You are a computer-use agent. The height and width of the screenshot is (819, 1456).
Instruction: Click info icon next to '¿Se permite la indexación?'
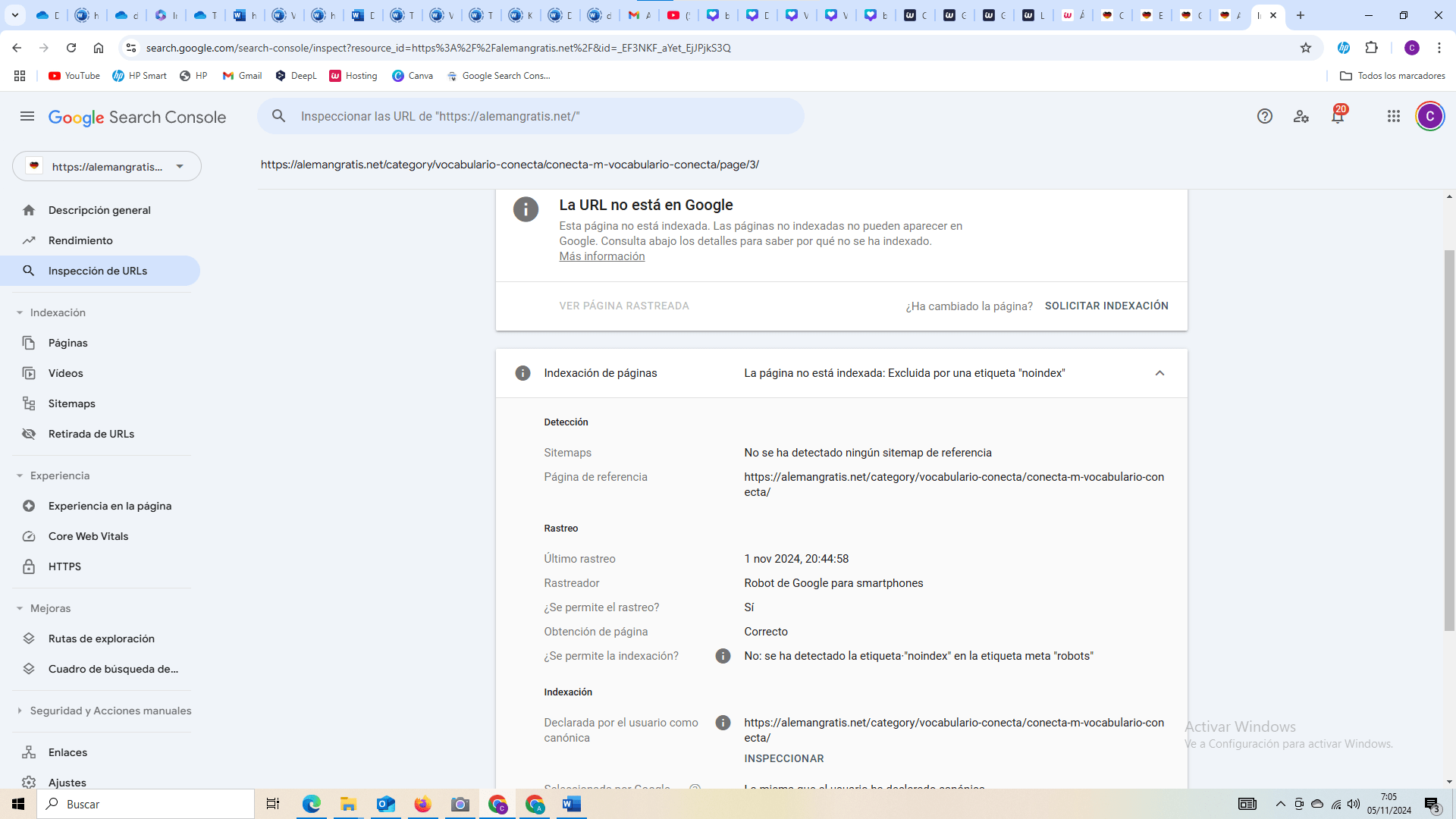[x=723, y=656]
